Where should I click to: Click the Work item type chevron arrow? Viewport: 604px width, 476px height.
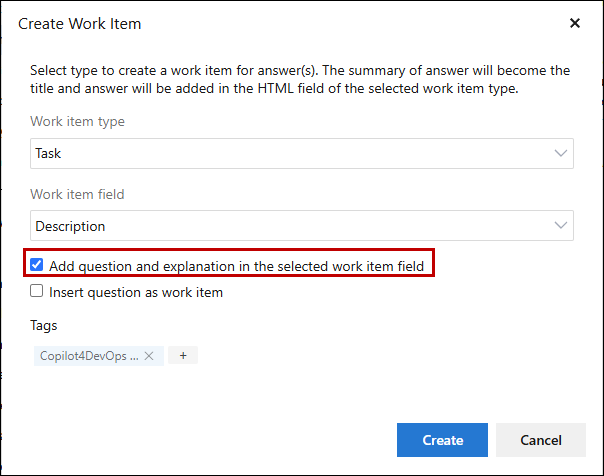pyautogui.click(x=560, y=154)
